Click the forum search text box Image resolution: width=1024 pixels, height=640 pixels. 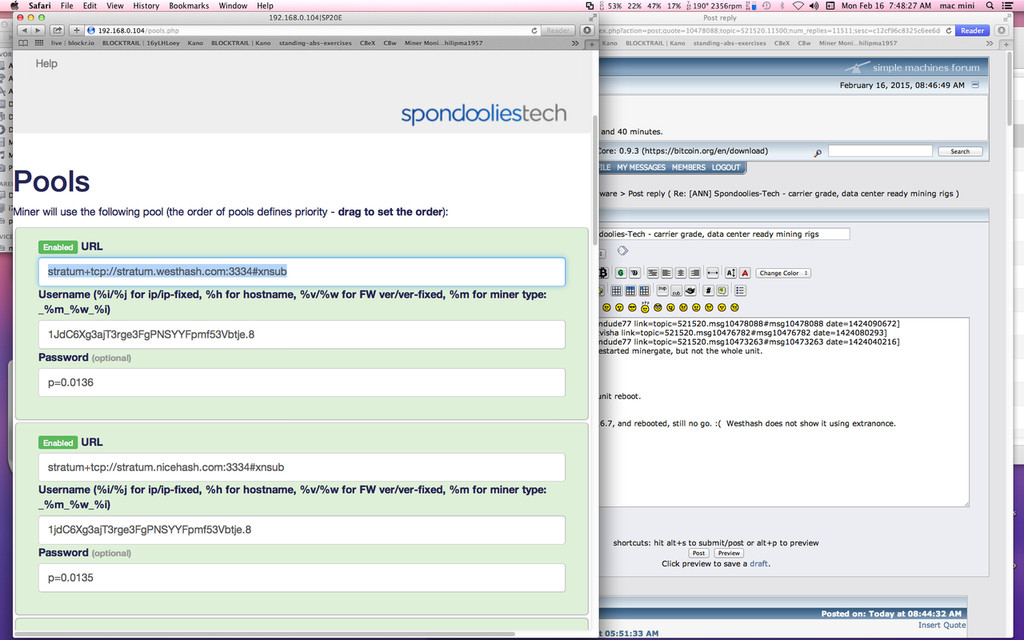(x=880, y=152)
